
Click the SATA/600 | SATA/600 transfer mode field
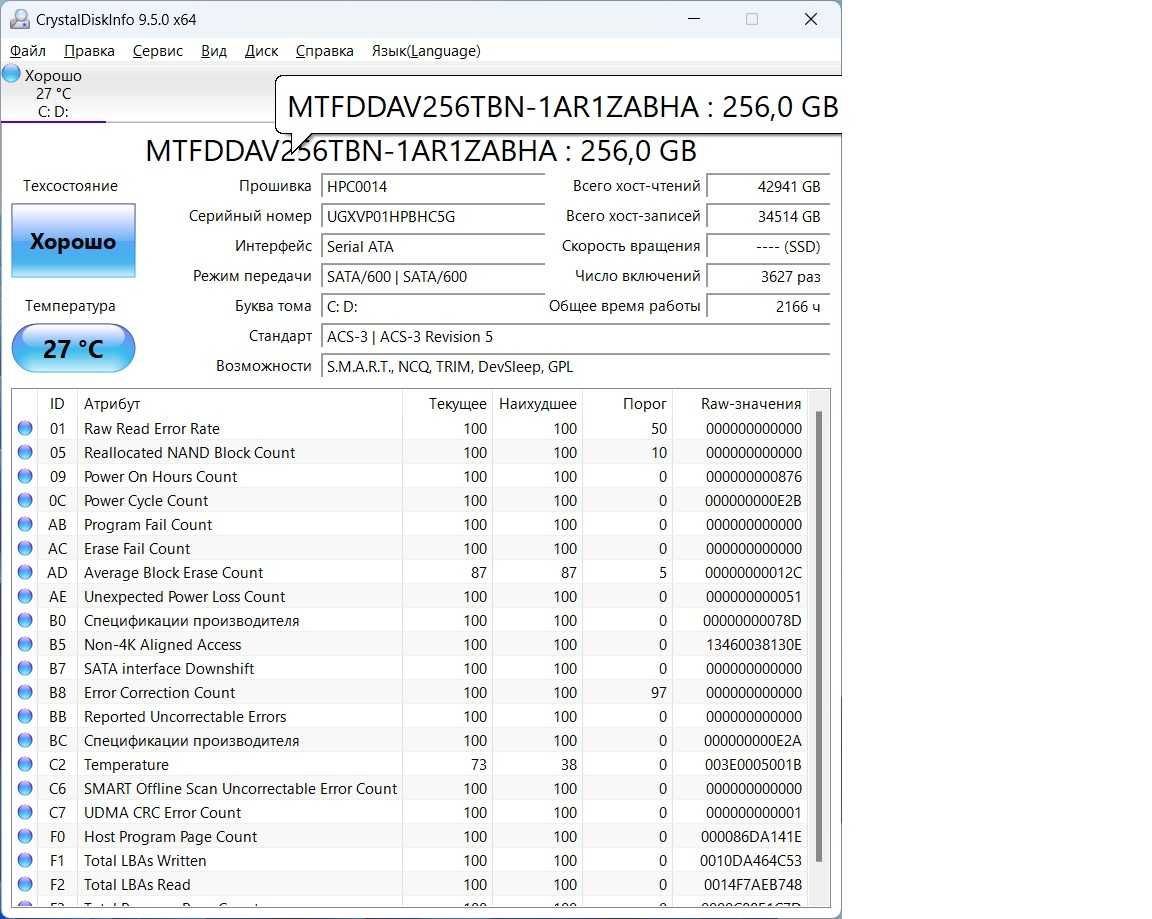click(433, 277)
